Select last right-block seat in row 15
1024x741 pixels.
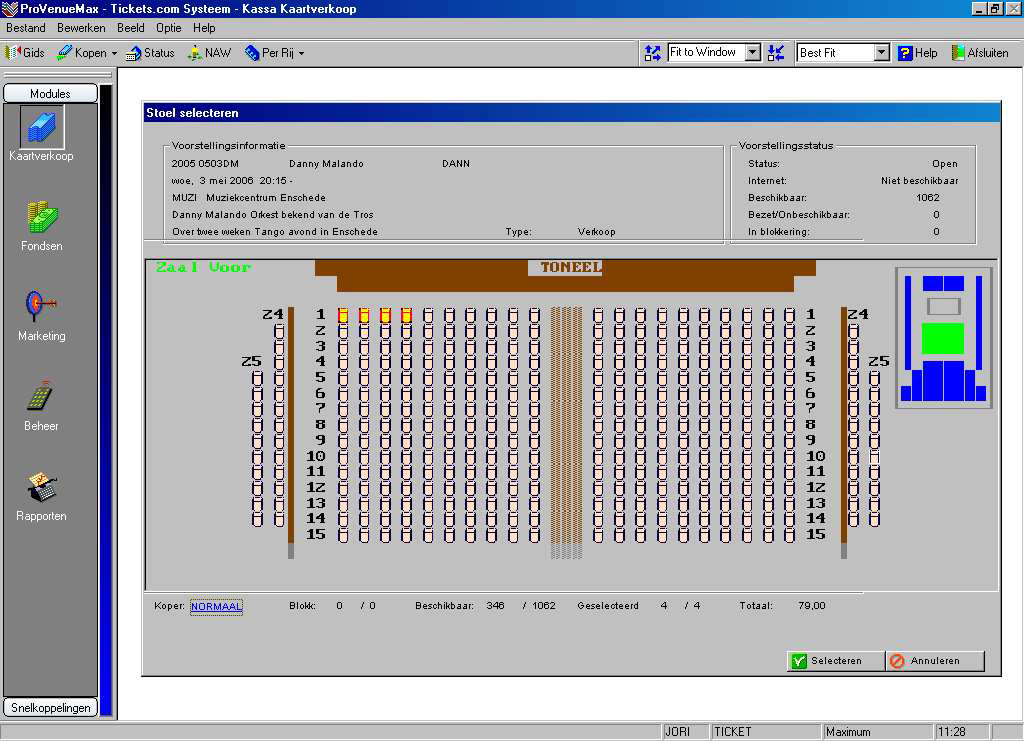(x=790, y=535)
